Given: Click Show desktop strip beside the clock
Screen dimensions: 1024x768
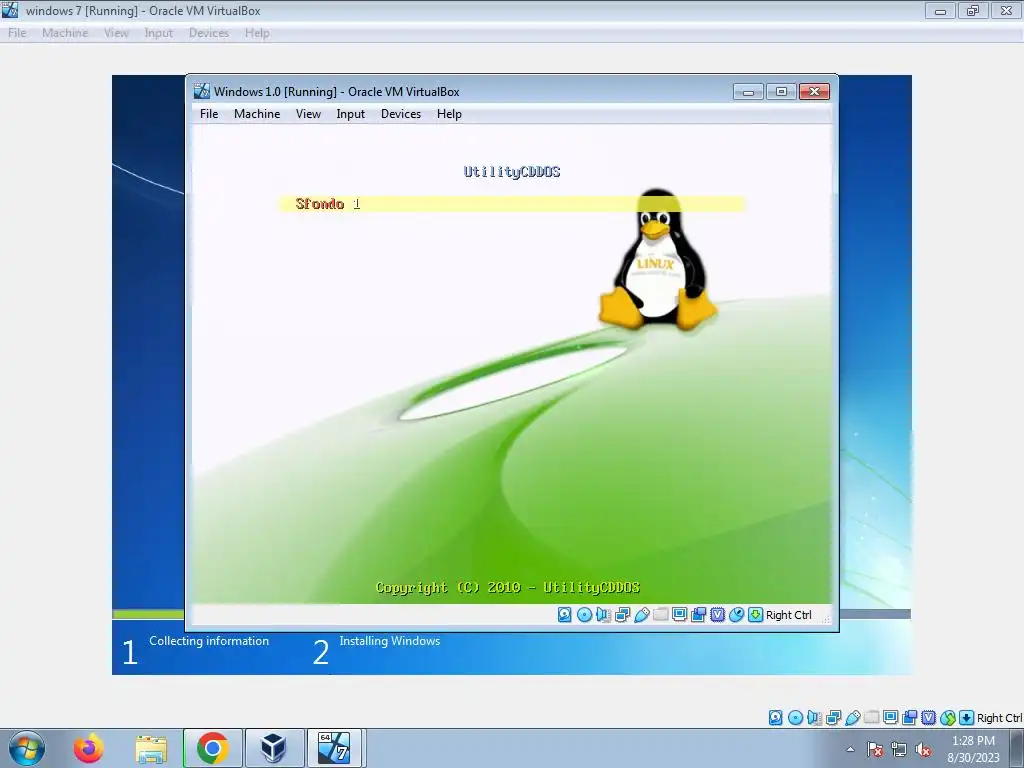Looking at the screenshot, I should [1016, 748].
